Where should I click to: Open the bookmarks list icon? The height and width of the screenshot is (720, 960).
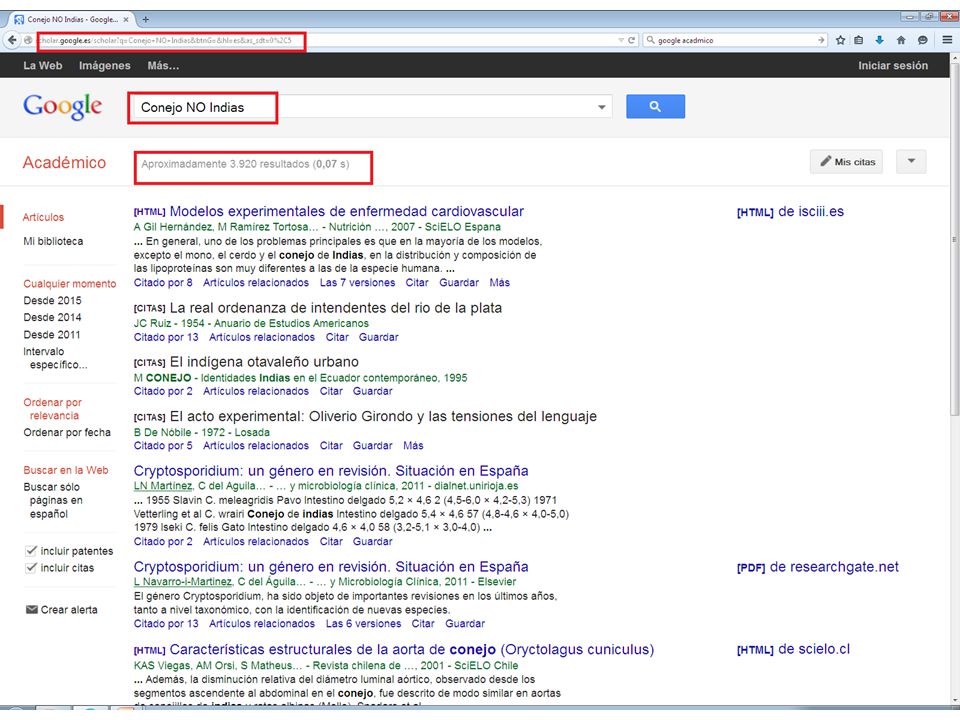(859, 40)
